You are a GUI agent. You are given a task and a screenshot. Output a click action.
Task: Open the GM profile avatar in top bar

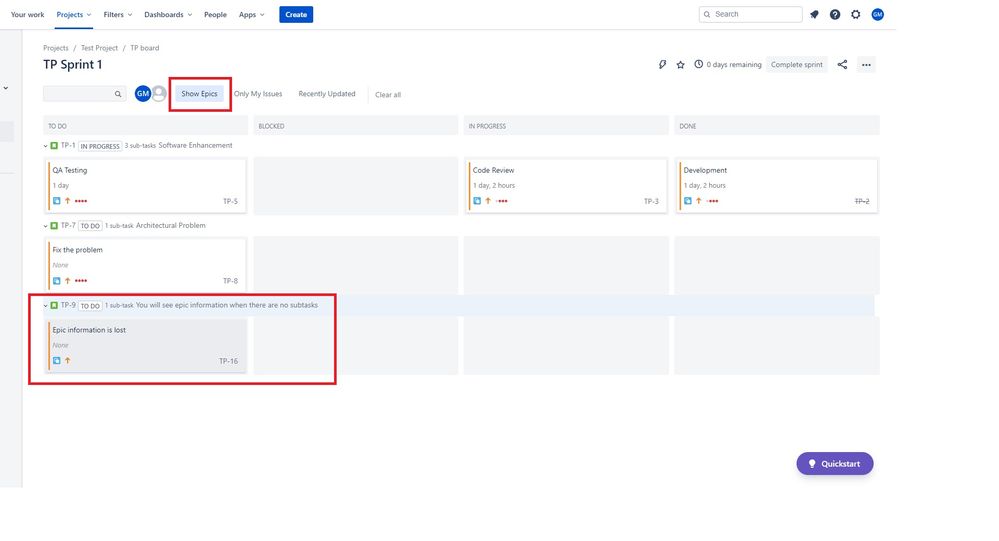(877, 14)
